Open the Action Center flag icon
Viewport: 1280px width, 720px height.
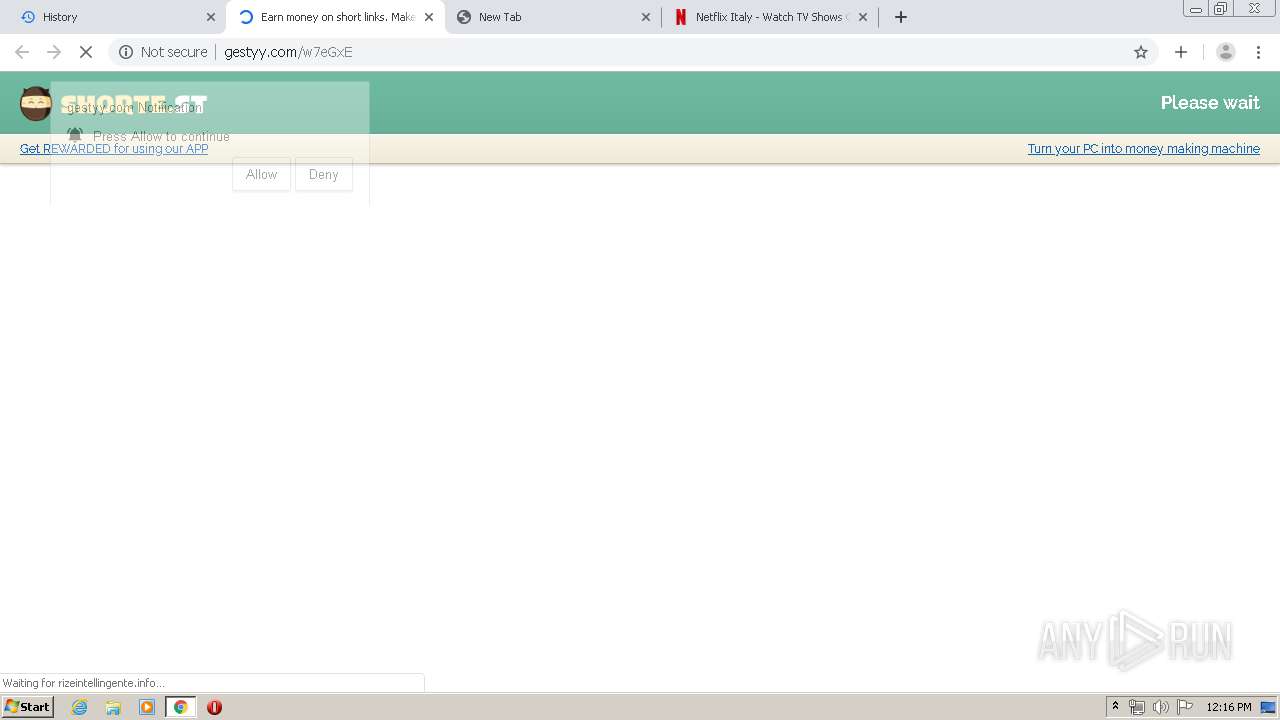pyautogui.click(x=1185, y=707)
